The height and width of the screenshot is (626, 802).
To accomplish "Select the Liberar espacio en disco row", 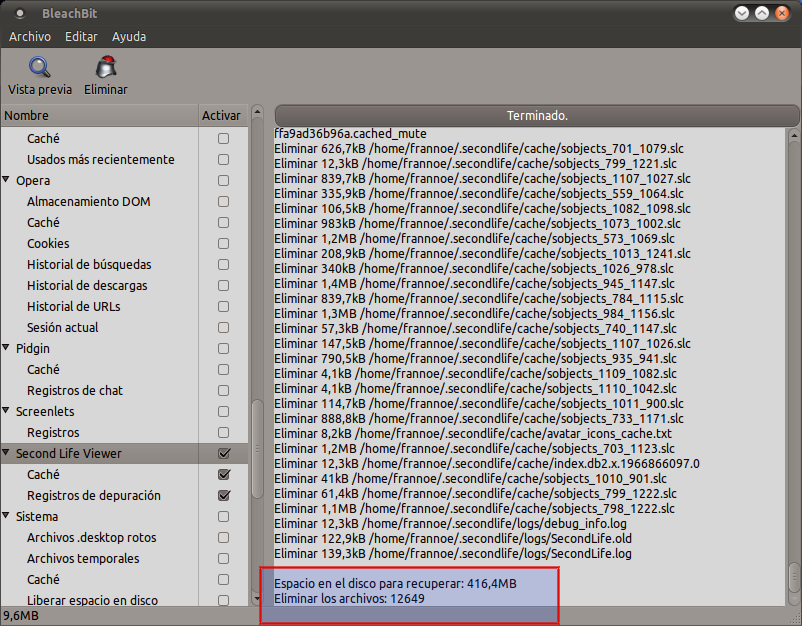I will click(125, 600).
